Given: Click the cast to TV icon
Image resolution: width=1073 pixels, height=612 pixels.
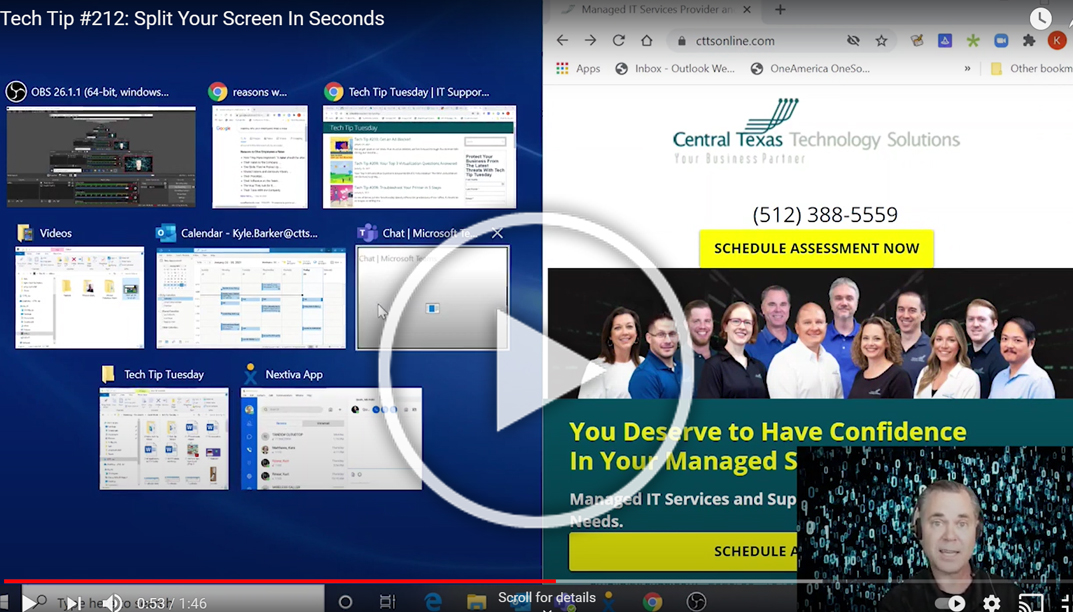Looking at the screenshot, I should pyautogui.click(x=1031, y=603).
